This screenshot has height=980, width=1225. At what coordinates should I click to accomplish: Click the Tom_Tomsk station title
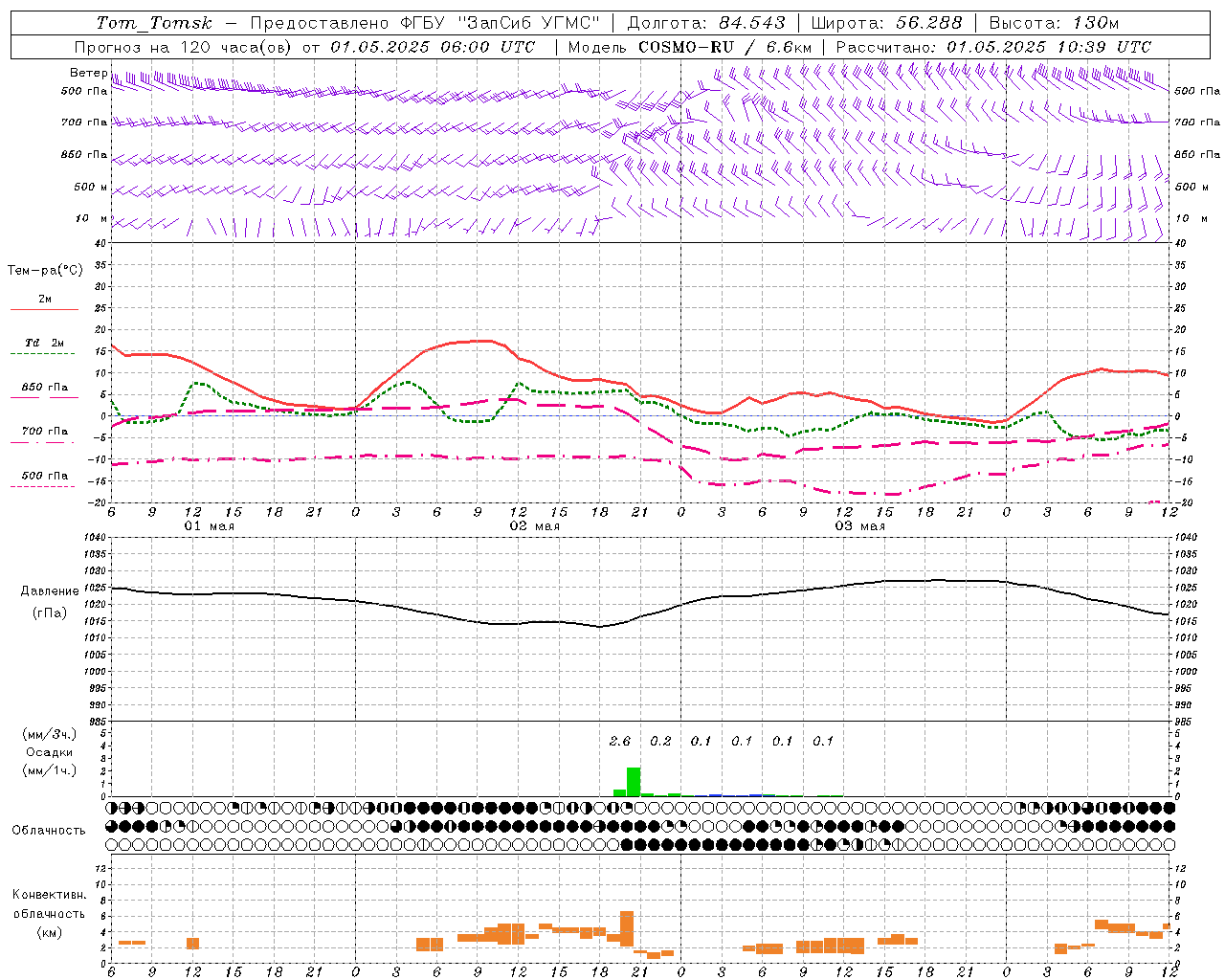(x=154, y=23)
